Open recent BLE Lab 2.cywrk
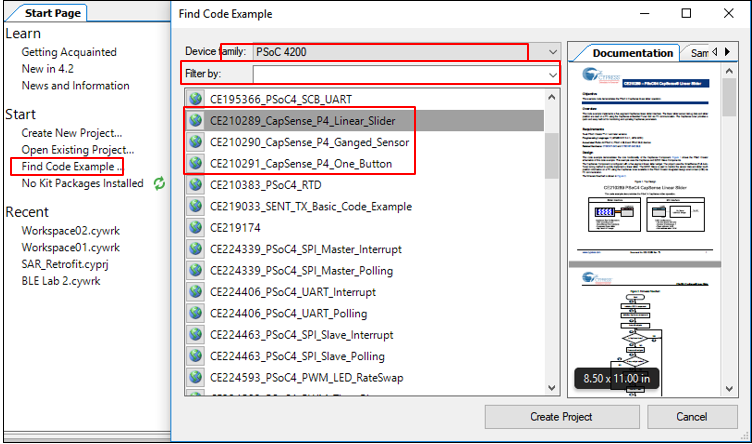 point(61,281)
